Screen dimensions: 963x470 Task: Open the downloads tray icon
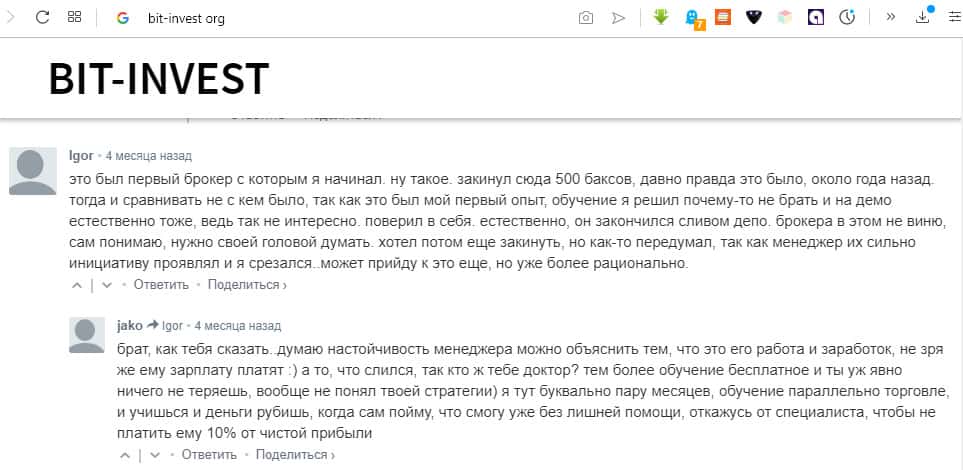tap(922, 17)
